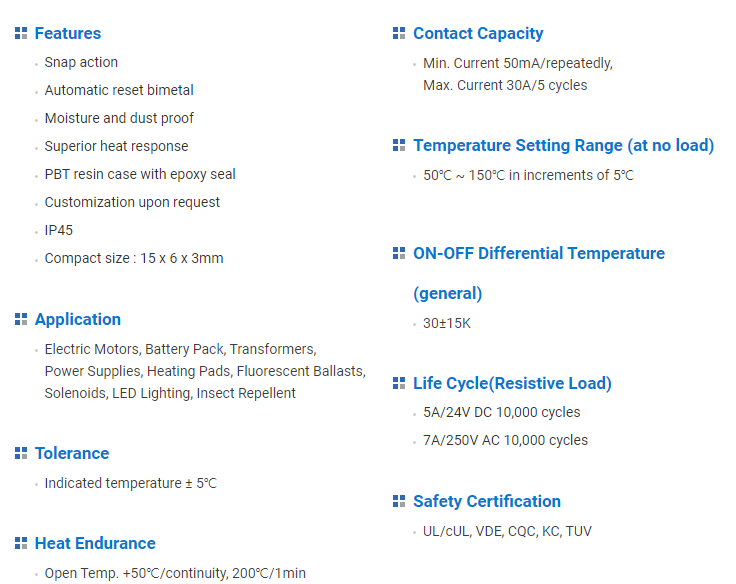Viewport: 736px width, 584px height.
Task: Click the Features heading
Action: tap(68, 33)
